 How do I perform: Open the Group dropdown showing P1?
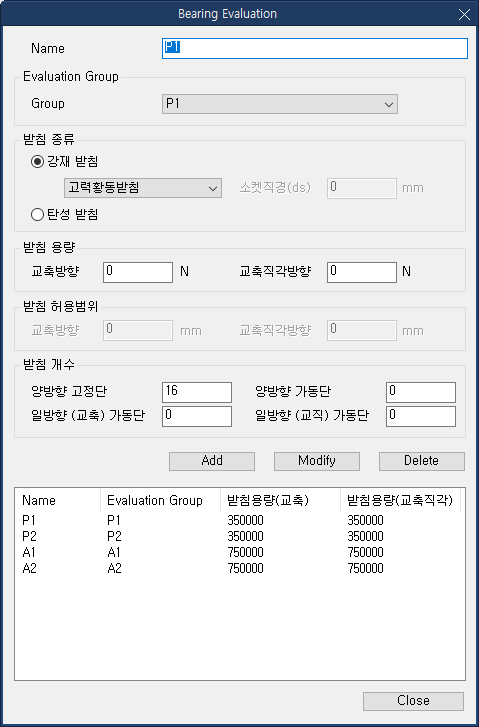(x=280, y=104)
